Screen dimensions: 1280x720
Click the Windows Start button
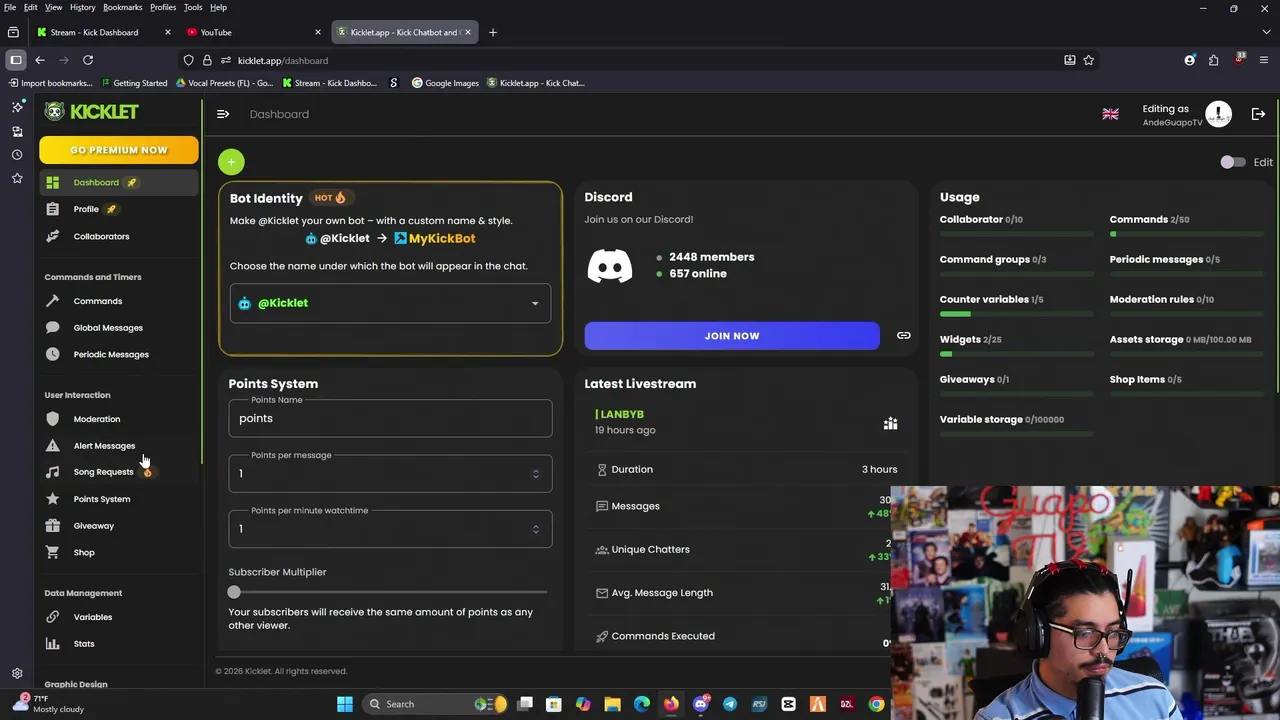pos(345,704)
